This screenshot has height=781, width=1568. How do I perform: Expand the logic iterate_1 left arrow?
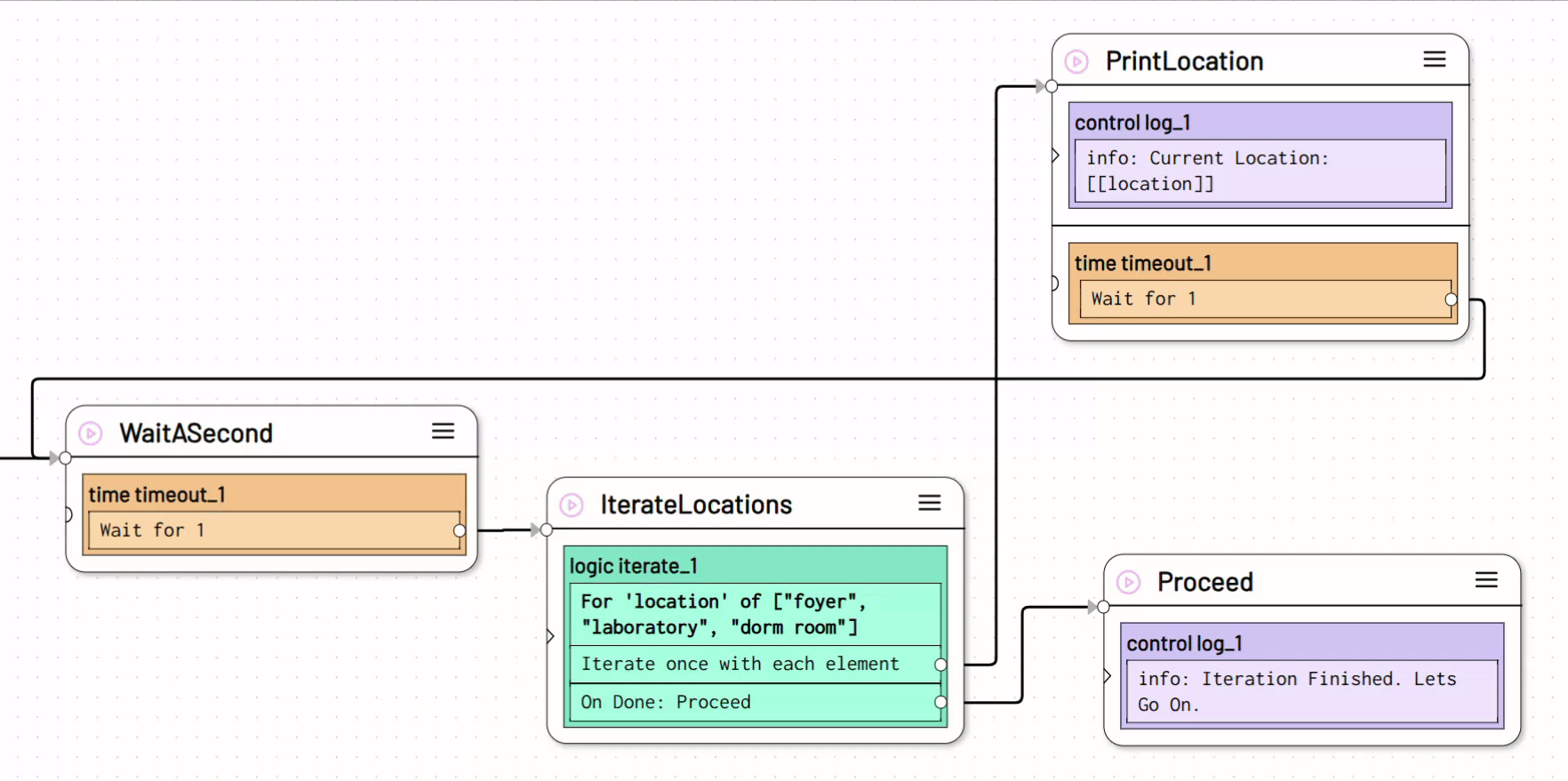point(550,636)
